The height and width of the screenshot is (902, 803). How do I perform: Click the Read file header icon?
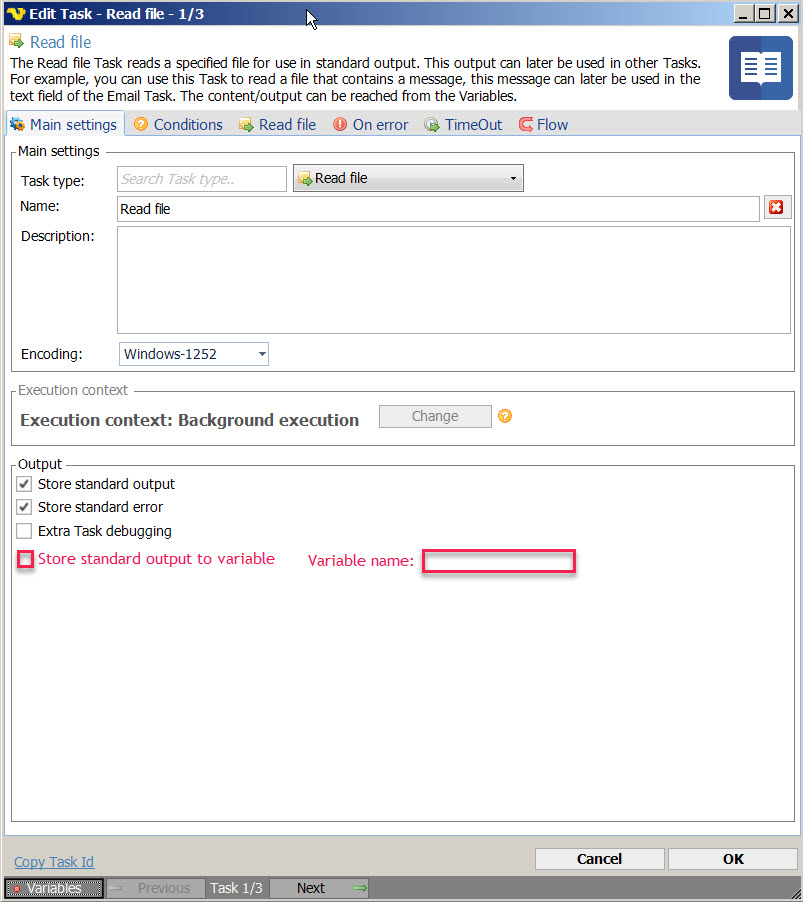tap(16, 42)
